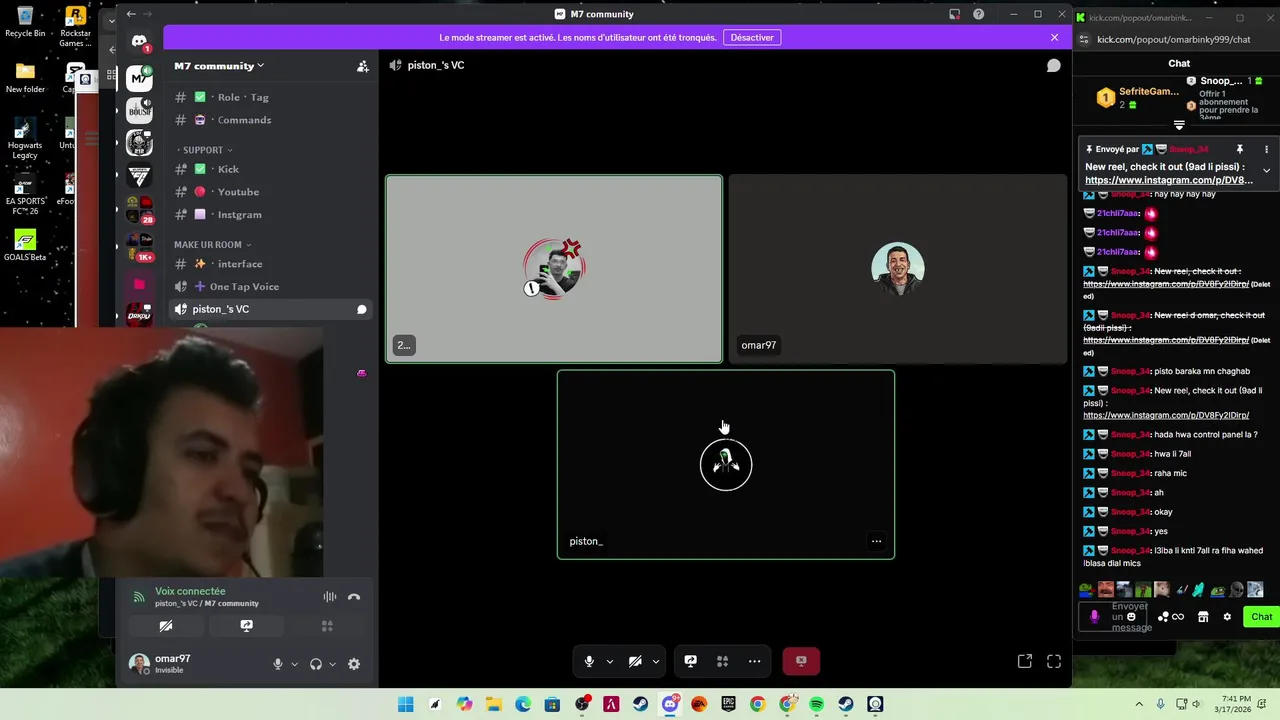
Task: Show hidden system tray icons
Action: [x=1139, y=704]
